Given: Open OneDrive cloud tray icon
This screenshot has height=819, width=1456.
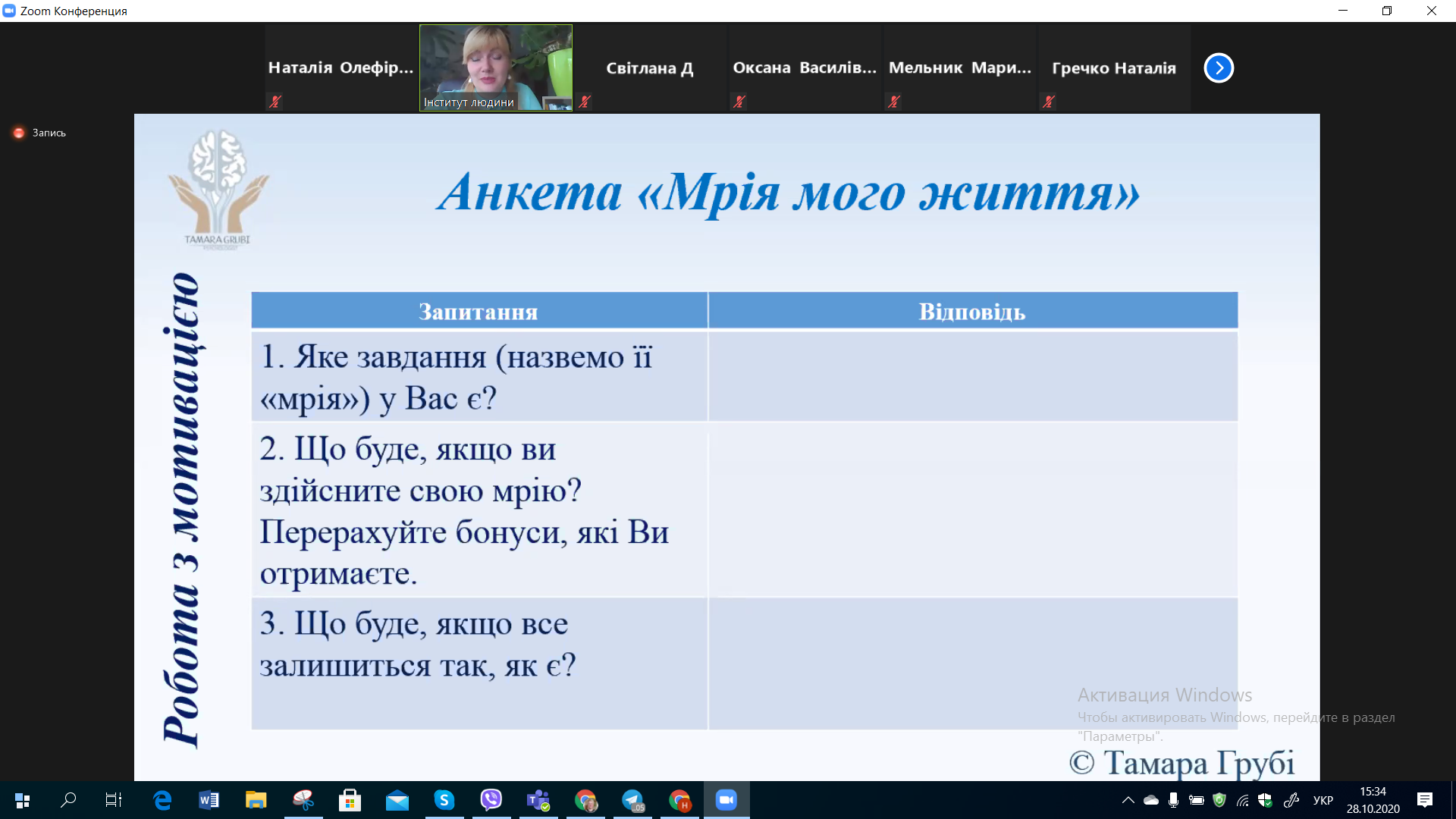Looking at the screenshot, I should [x=1151, y=800].
